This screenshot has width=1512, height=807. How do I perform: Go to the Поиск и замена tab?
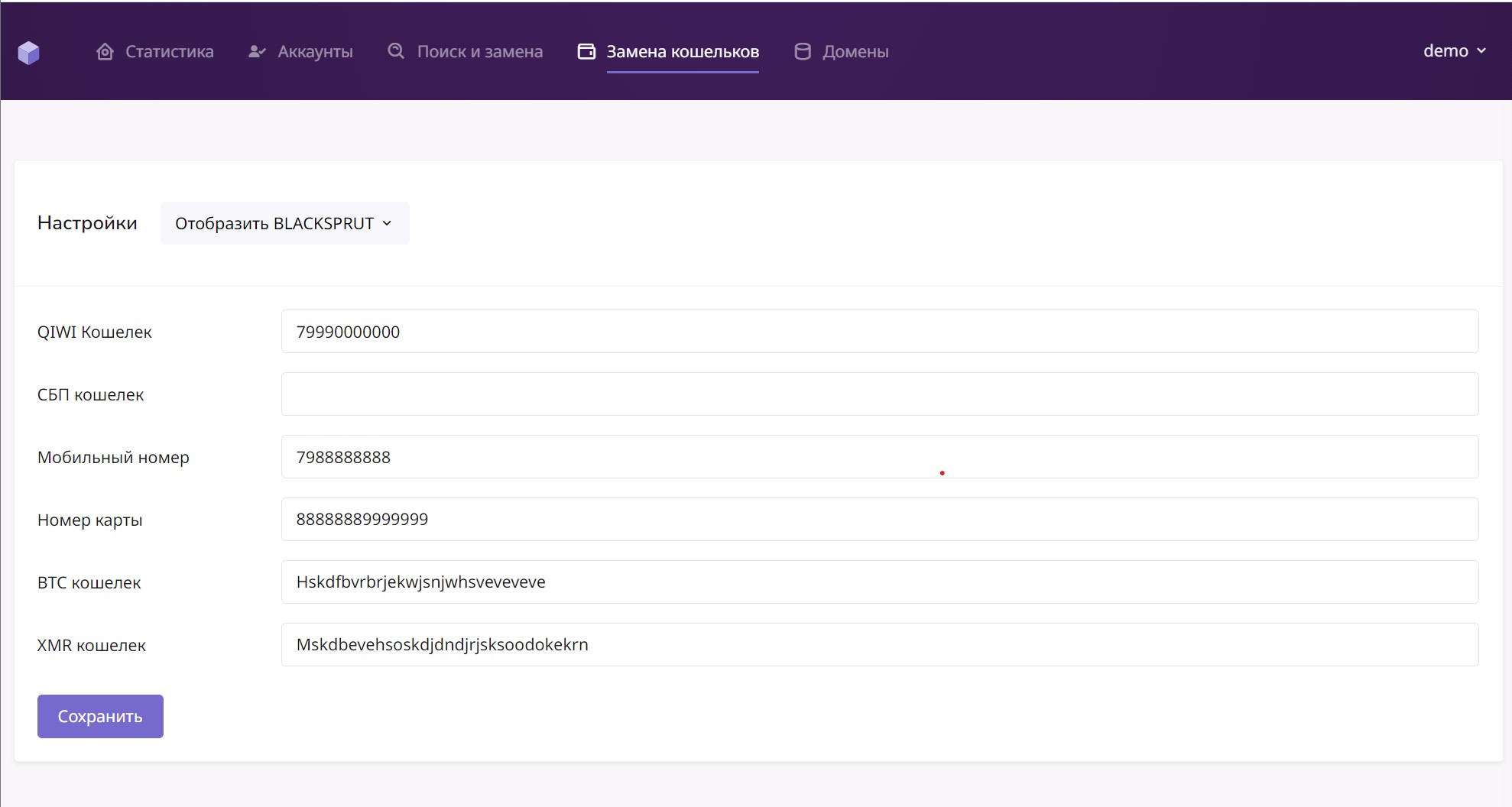pyautogui.click(x=479, y=51)
